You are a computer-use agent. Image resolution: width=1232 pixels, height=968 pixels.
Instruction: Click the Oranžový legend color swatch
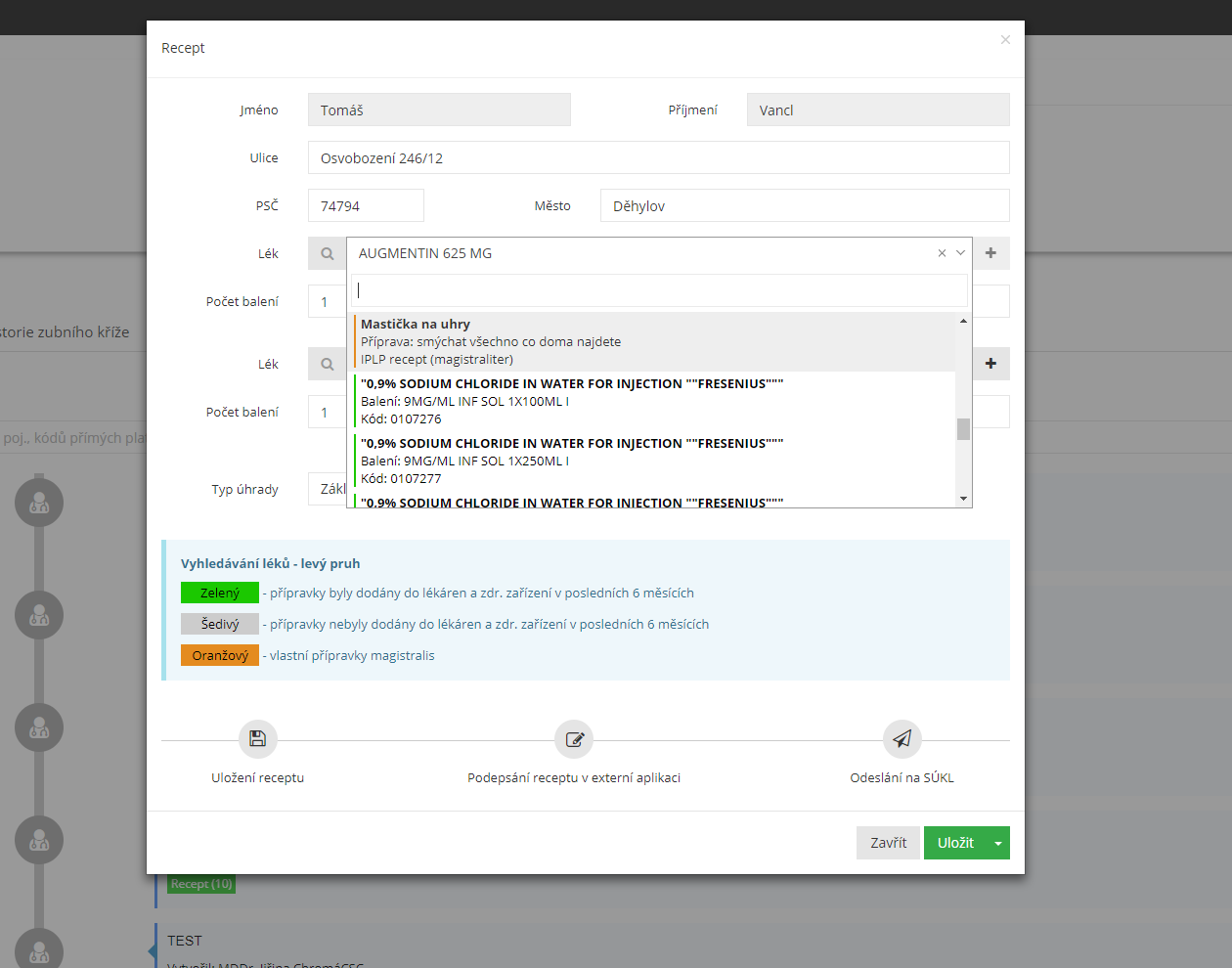tap(220, 655)
